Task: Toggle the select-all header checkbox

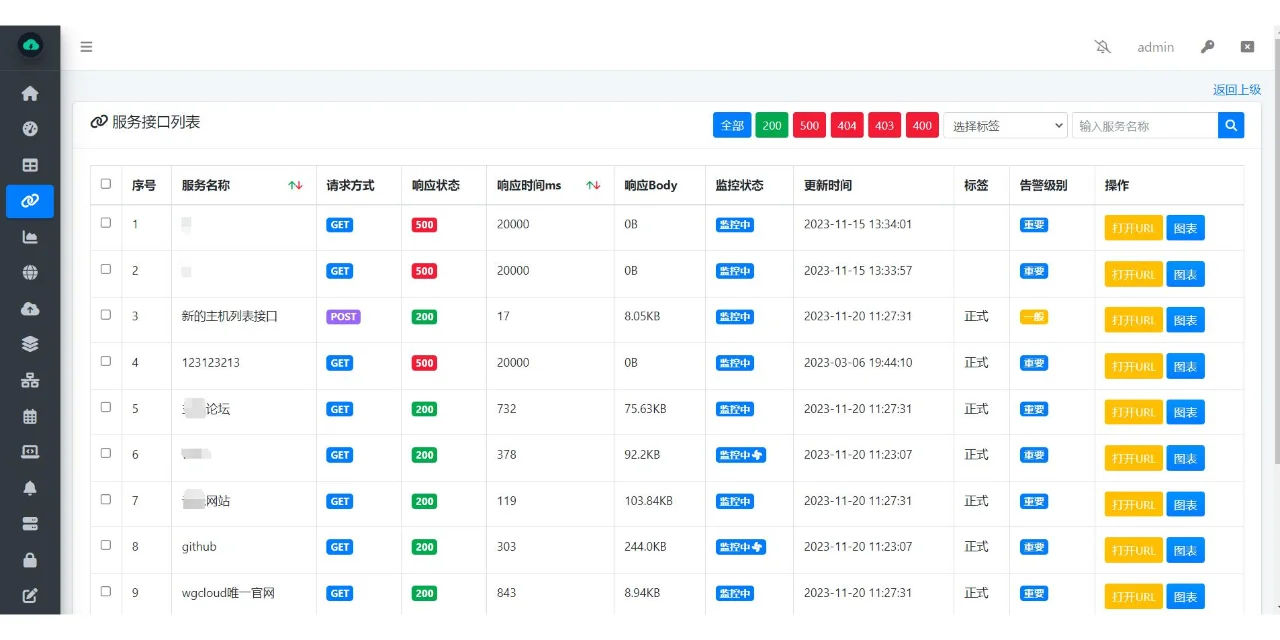Action: pyautogui.click(x=106, y=184)
